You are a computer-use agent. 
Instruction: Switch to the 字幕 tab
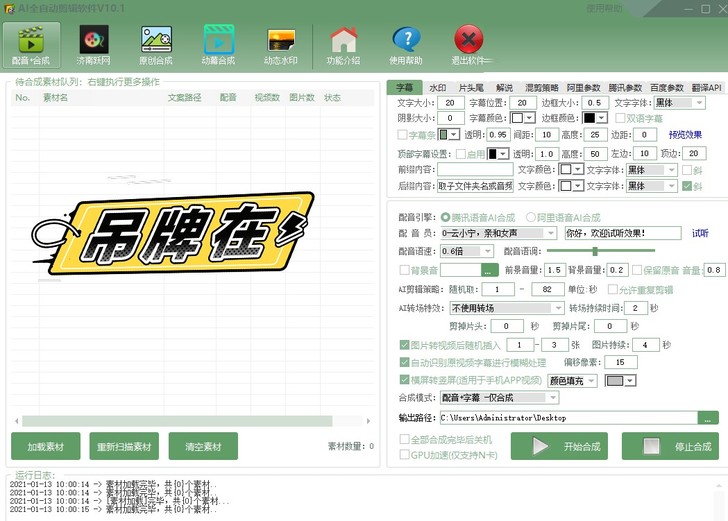coord(404,87)
